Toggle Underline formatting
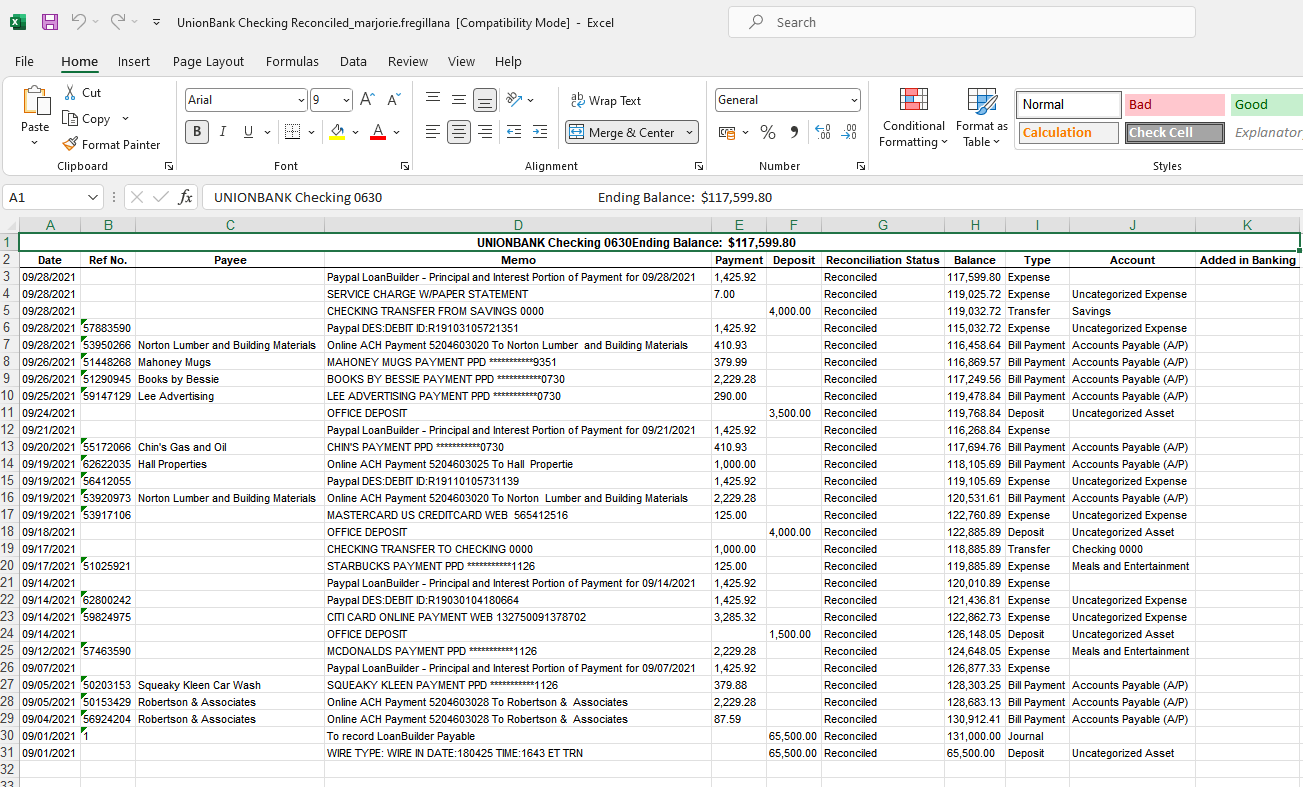Screen dimensions: 1303x787 point(248,132)
